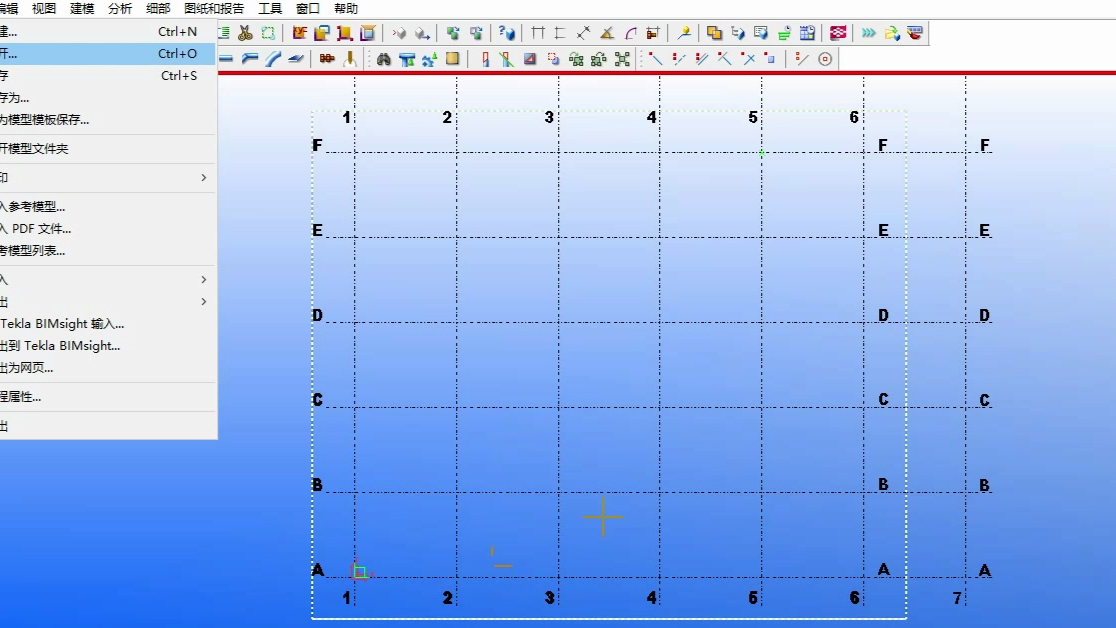Open the 细部 menu
This screenshot has height=628, width=1116.
(x=157, y=9)
